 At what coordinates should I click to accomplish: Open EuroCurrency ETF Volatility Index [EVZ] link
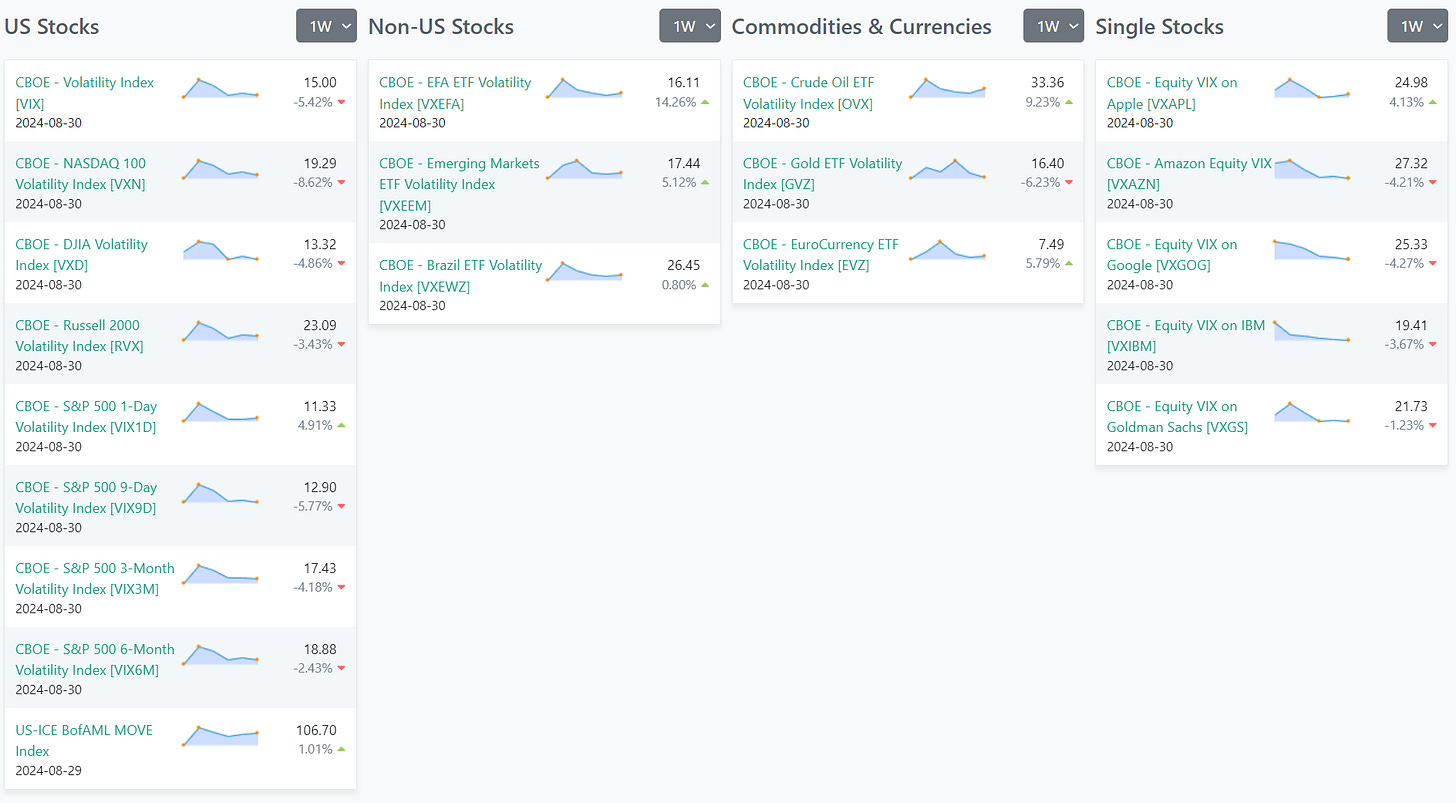[x=821, y=255]
